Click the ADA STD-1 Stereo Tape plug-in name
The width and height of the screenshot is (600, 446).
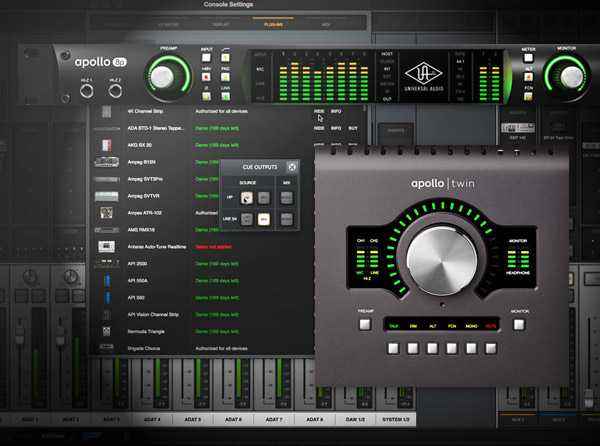click(x=155, y=128)
